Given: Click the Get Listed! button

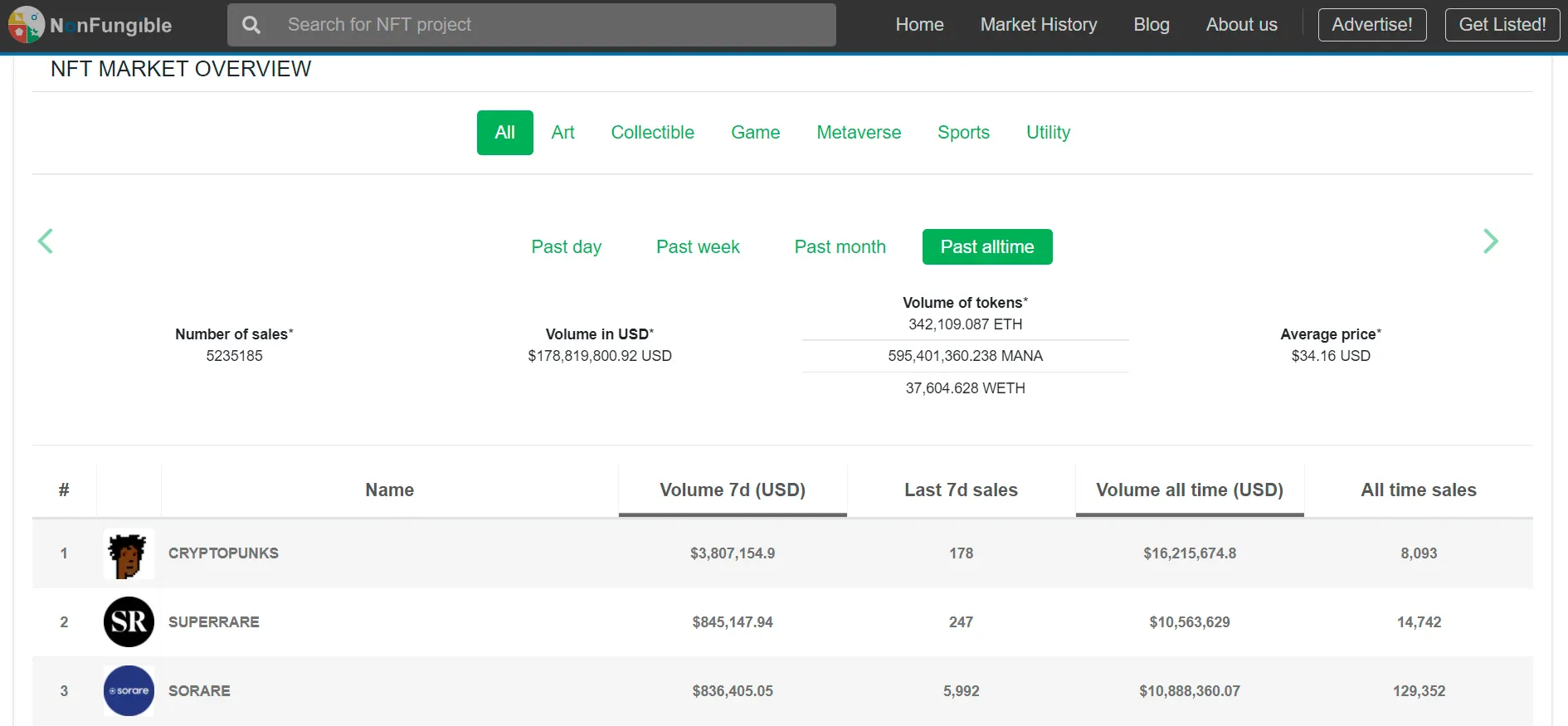Looking at the screenshot, I should [1502, 25].
